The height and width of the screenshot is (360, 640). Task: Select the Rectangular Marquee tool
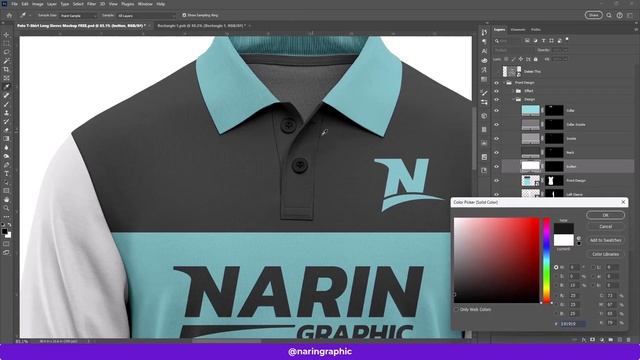pyautogui.click(x=6, y=43)
